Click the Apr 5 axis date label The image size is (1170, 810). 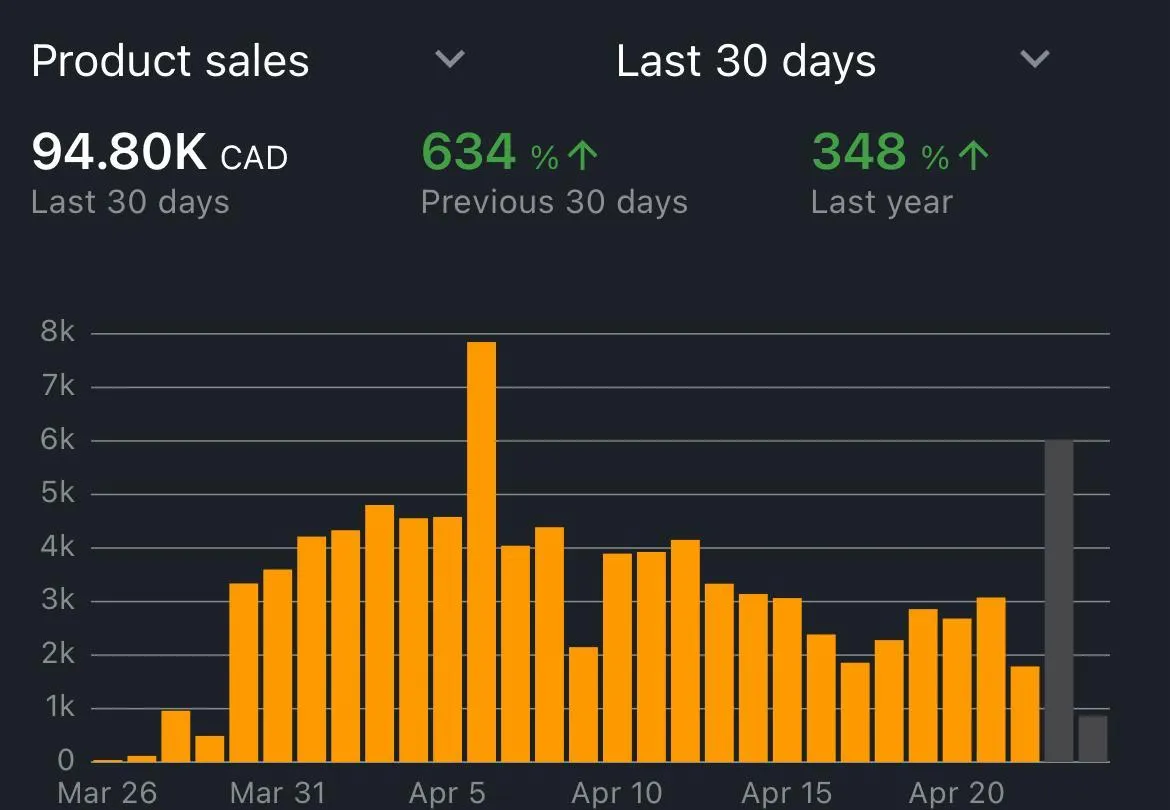(447, 793)
